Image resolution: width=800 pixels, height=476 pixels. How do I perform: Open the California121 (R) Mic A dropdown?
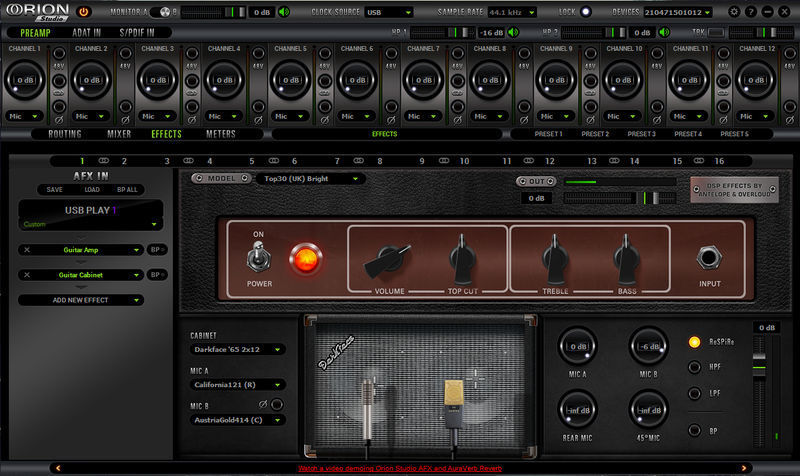[x=237, y=385]
